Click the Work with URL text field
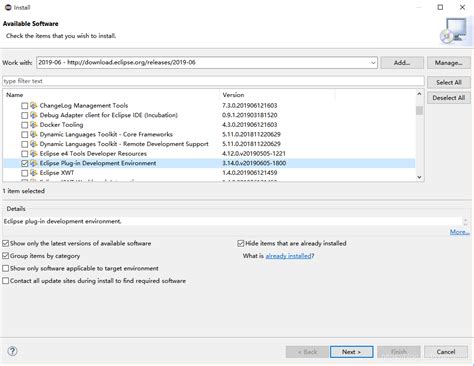 [x=203, y=63]
